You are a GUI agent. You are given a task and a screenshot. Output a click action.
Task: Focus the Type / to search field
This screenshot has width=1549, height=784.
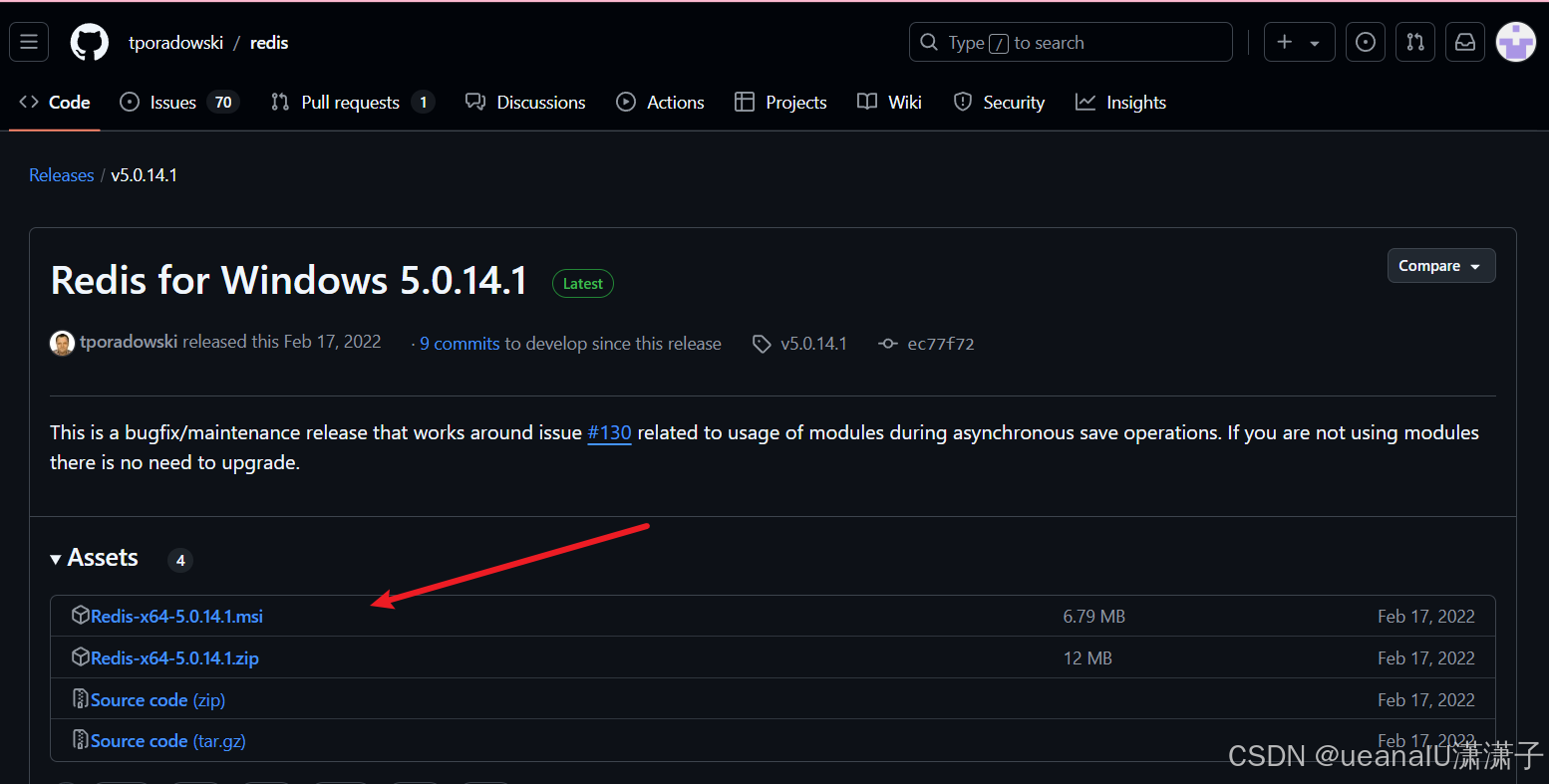(x=1071, y=42)
